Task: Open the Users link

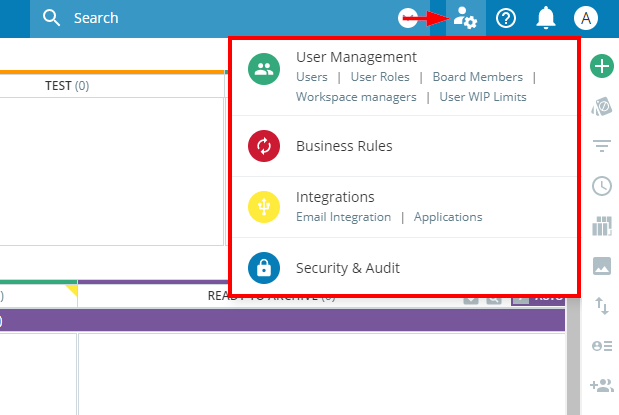Action: (x=311, y=77)
